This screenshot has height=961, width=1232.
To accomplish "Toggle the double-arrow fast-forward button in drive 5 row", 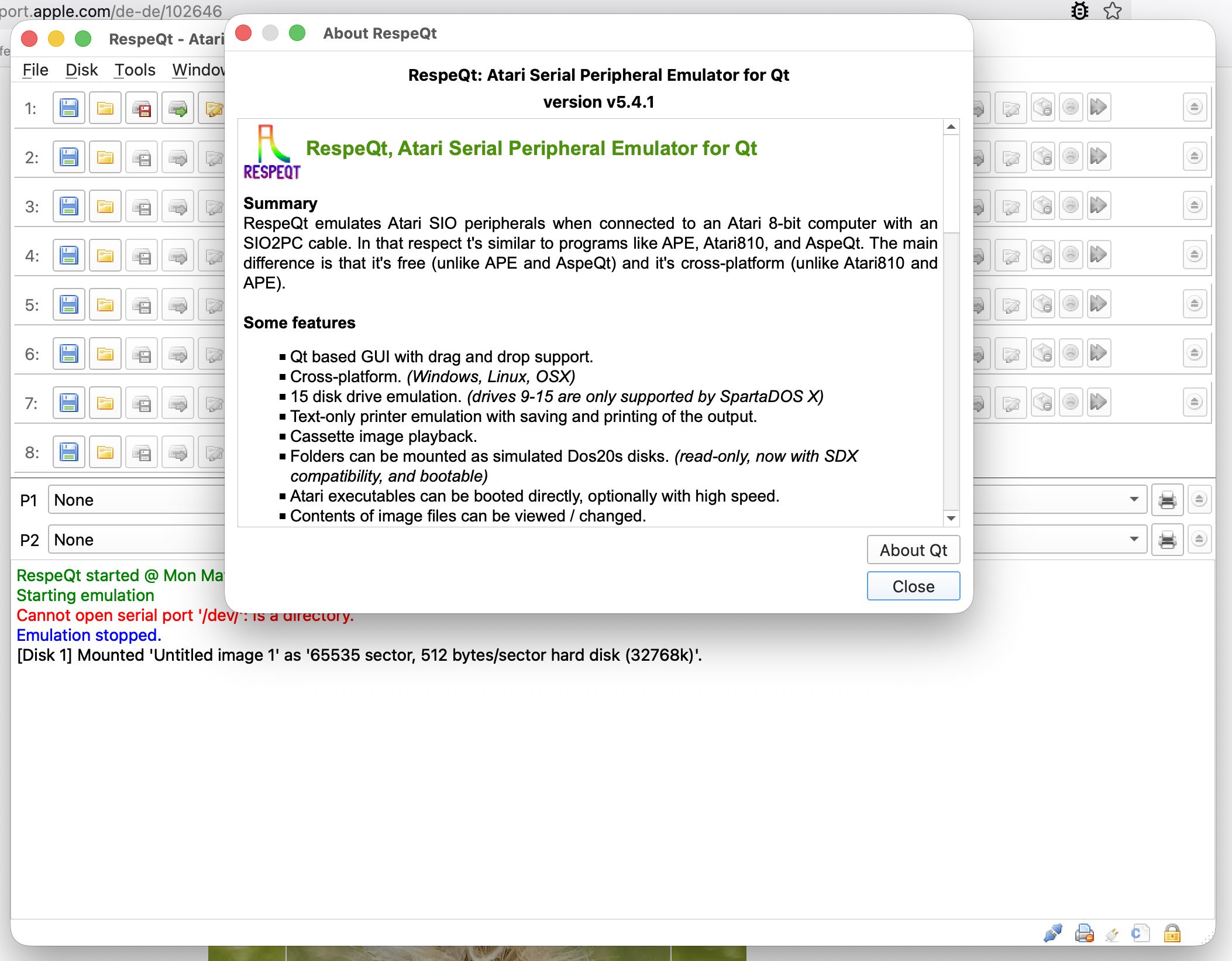I will point(1099,304).
